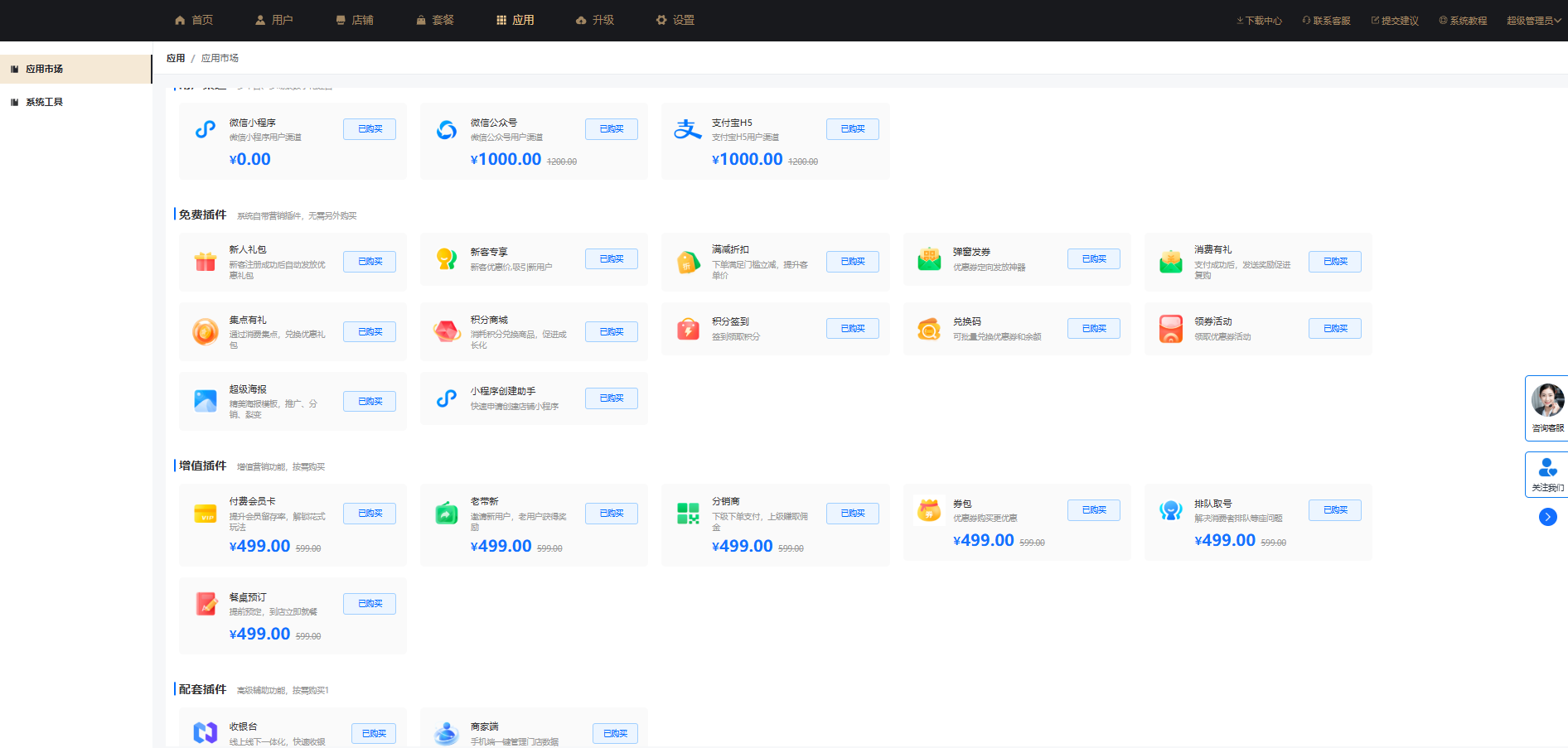Screen dimensions: 1568x748
Task: Click the 排队取号 plugin icon
Action: coord(1170,510)
